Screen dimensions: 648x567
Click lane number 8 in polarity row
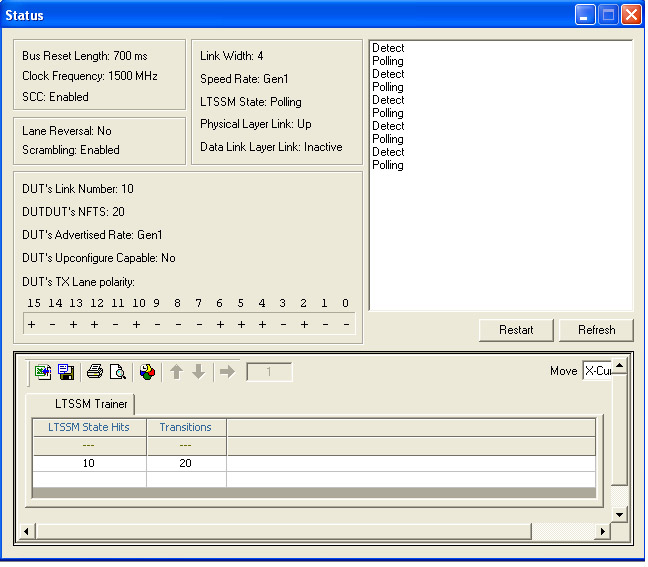tap(177, 304)
